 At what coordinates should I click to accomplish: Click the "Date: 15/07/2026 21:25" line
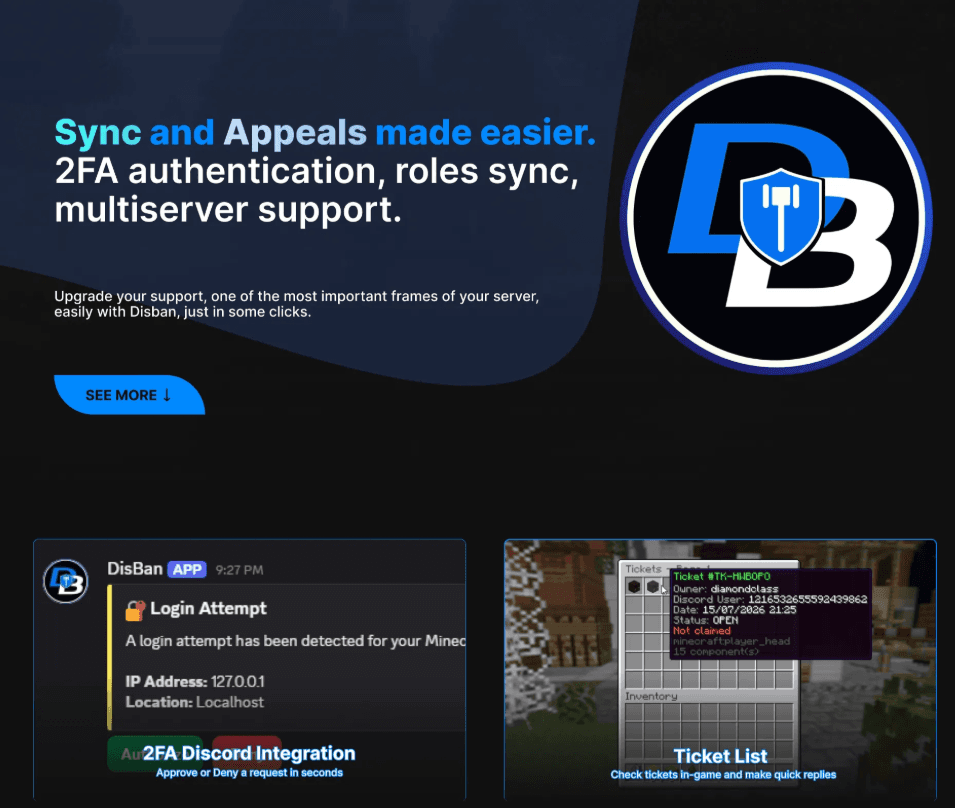point(735,610)
